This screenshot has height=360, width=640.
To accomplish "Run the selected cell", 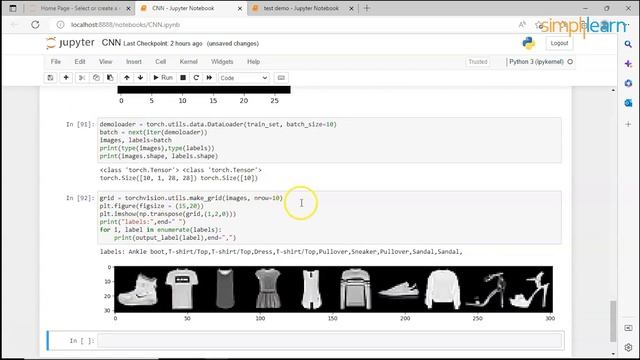I will (163, 78).
